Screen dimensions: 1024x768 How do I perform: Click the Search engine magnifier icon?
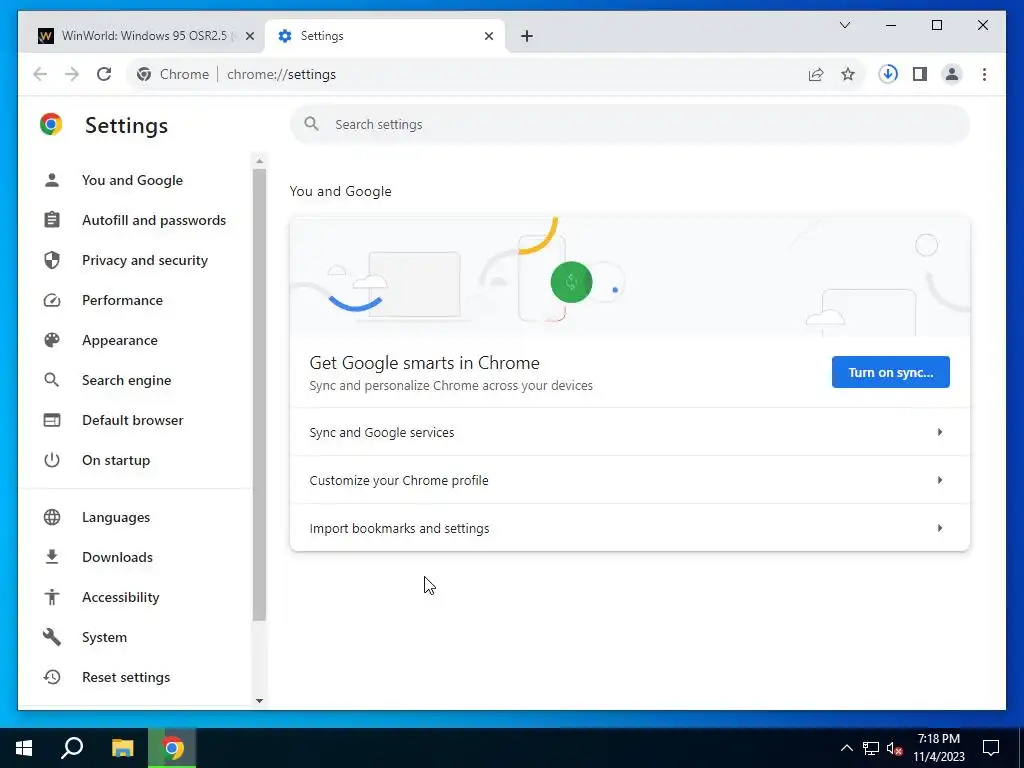pos(52,380)
